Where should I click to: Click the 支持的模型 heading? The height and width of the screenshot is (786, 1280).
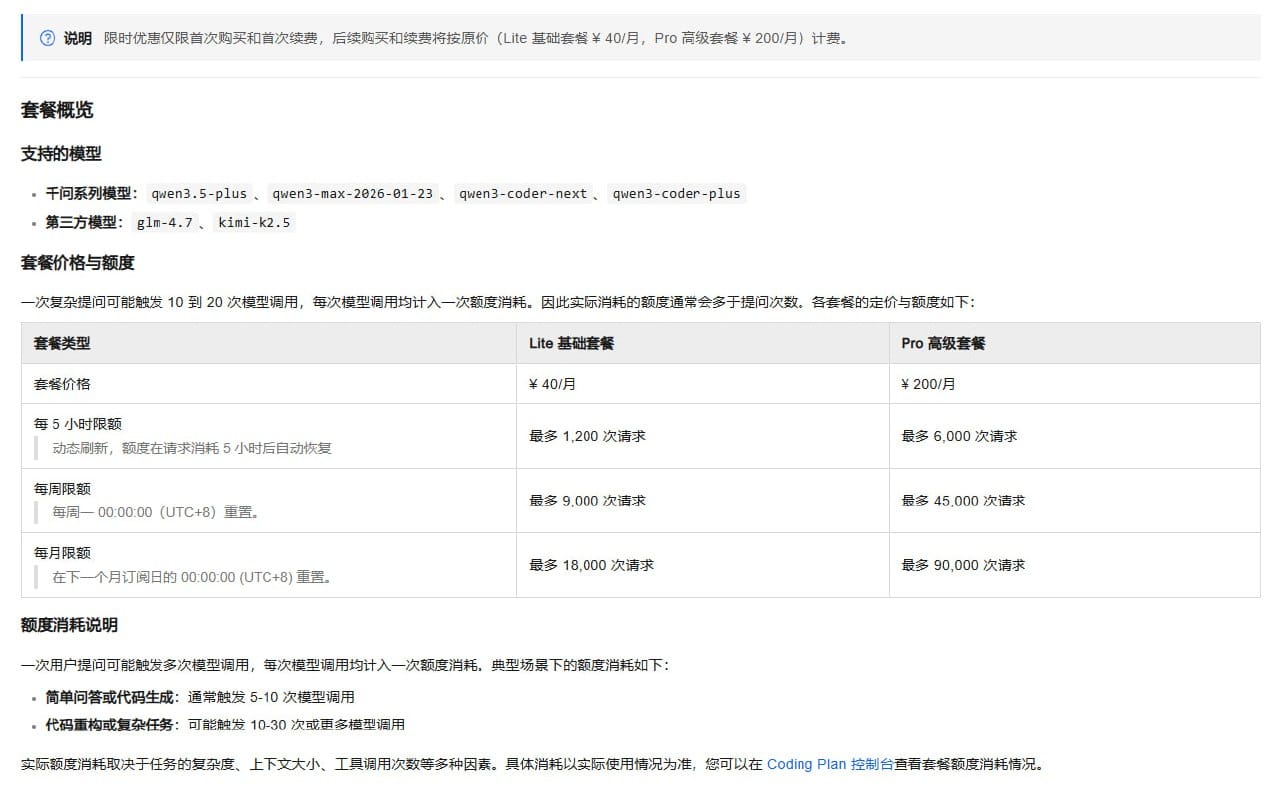click(x=61, y=154)
